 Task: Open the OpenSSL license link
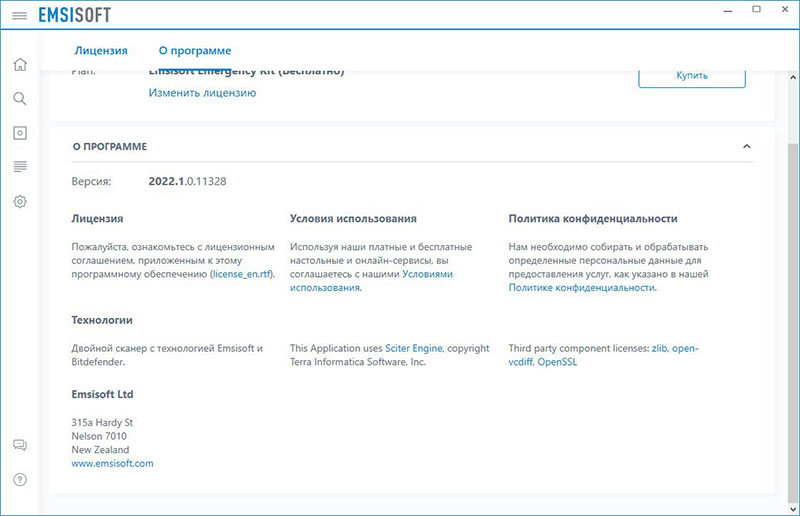[557, 362]
